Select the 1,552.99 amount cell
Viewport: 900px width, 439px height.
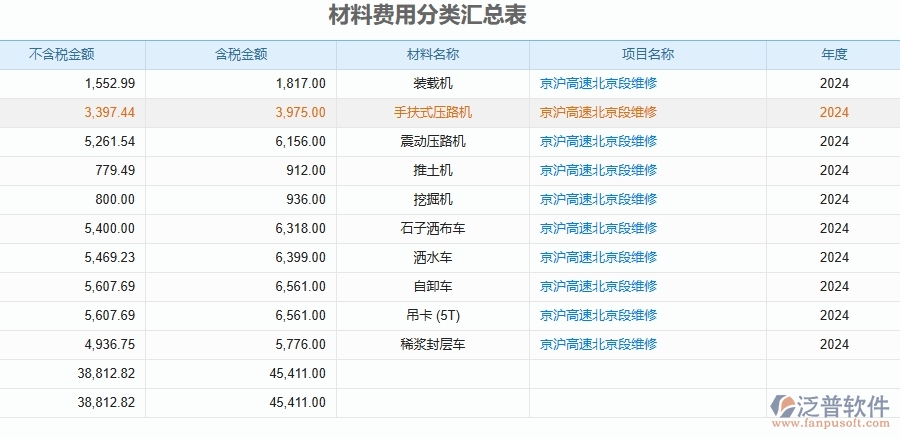point(110,84)
